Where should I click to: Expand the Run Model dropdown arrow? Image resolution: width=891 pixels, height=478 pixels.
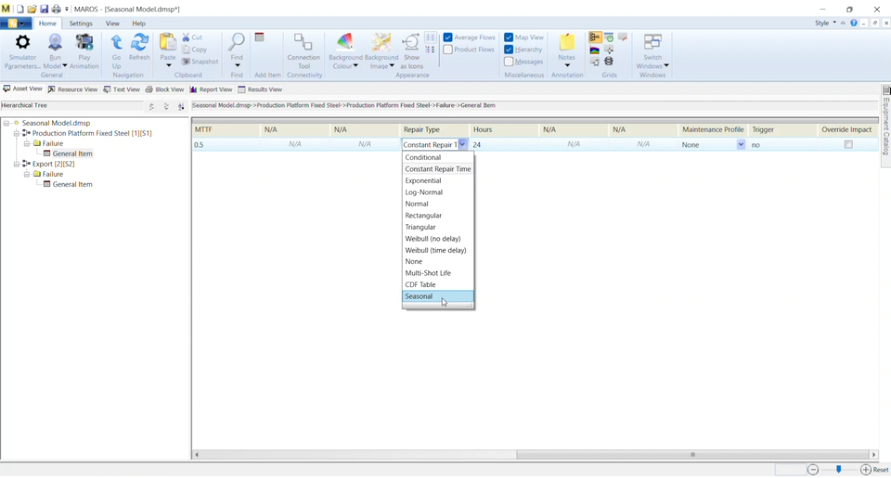64,66
